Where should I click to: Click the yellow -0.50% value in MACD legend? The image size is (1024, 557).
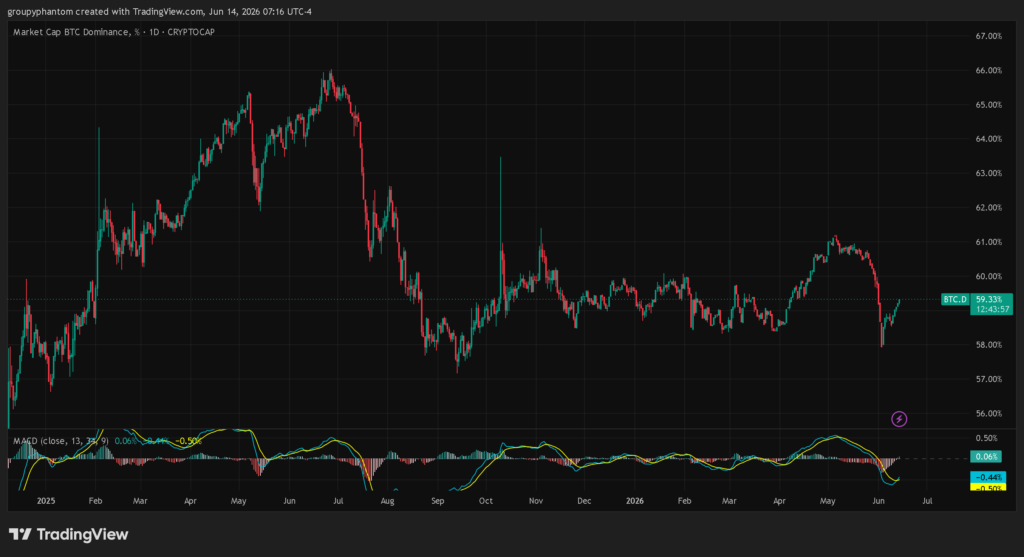click(188, 441)
